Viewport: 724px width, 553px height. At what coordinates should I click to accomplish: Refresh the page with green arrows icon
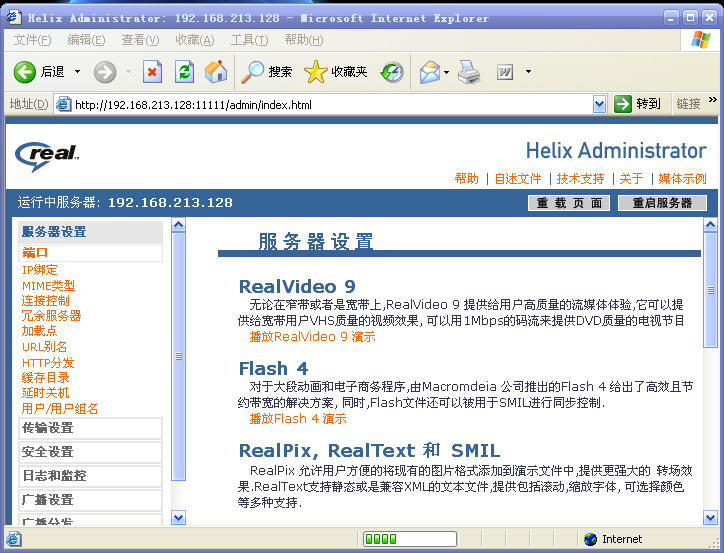point(184,72)
